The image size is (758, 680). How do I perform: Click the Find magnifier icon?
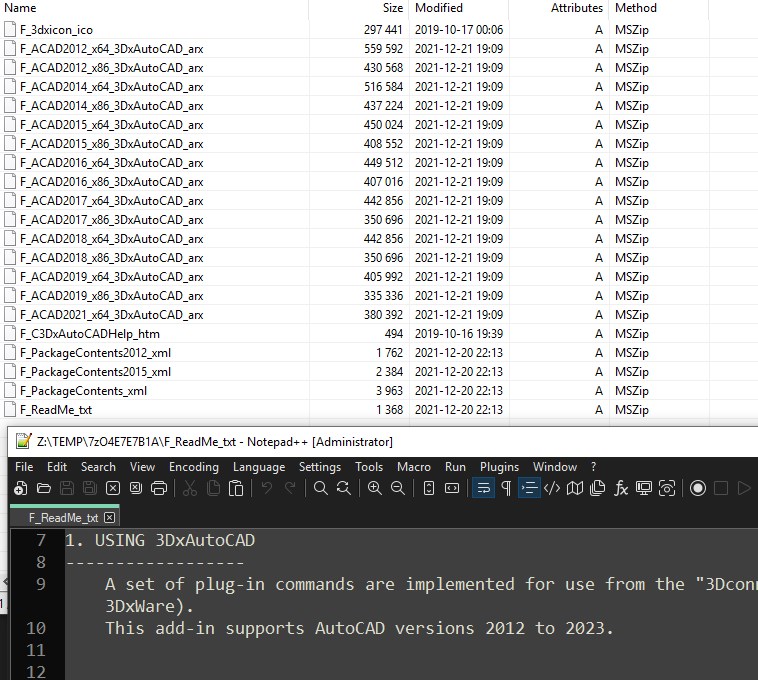[321, 489]
